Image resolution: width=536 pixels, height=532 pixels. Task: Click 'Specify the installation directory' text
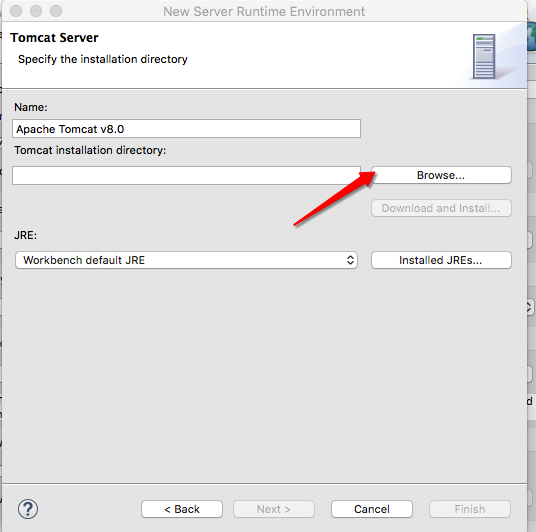click(x=103, y=59)
